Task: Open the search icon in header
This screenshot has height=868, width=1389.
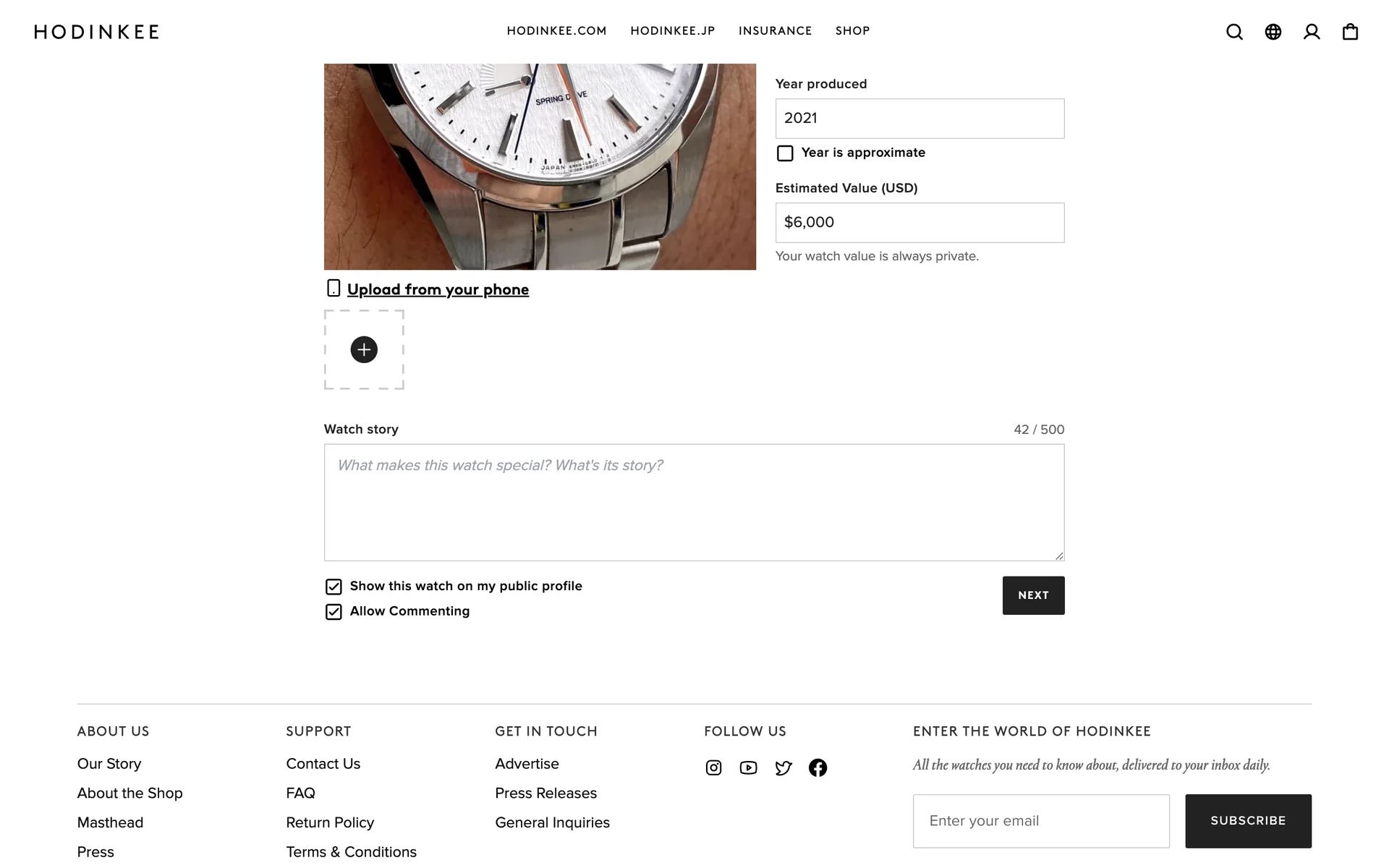Action: pos(1234,32)
